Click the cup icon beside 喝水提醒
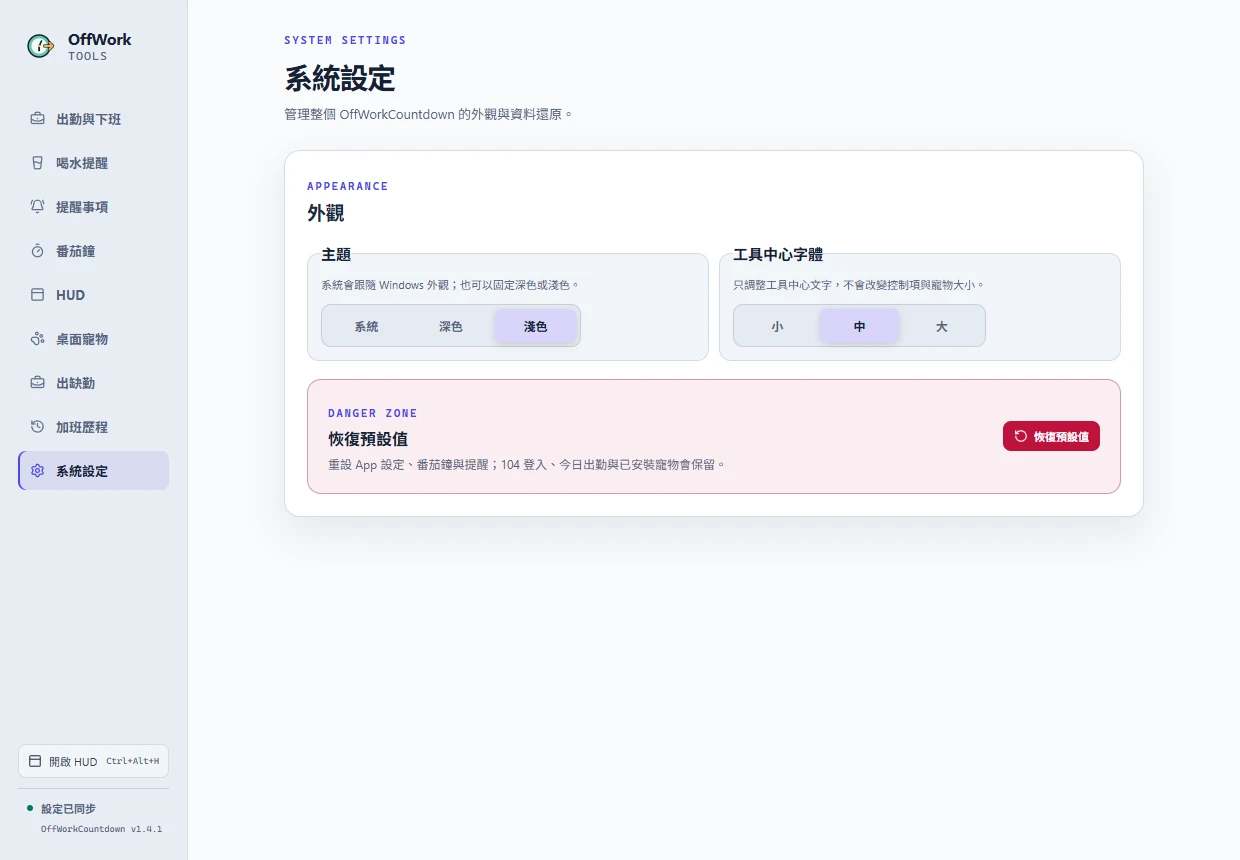The image size is (1240, 860). pos(37,163)
